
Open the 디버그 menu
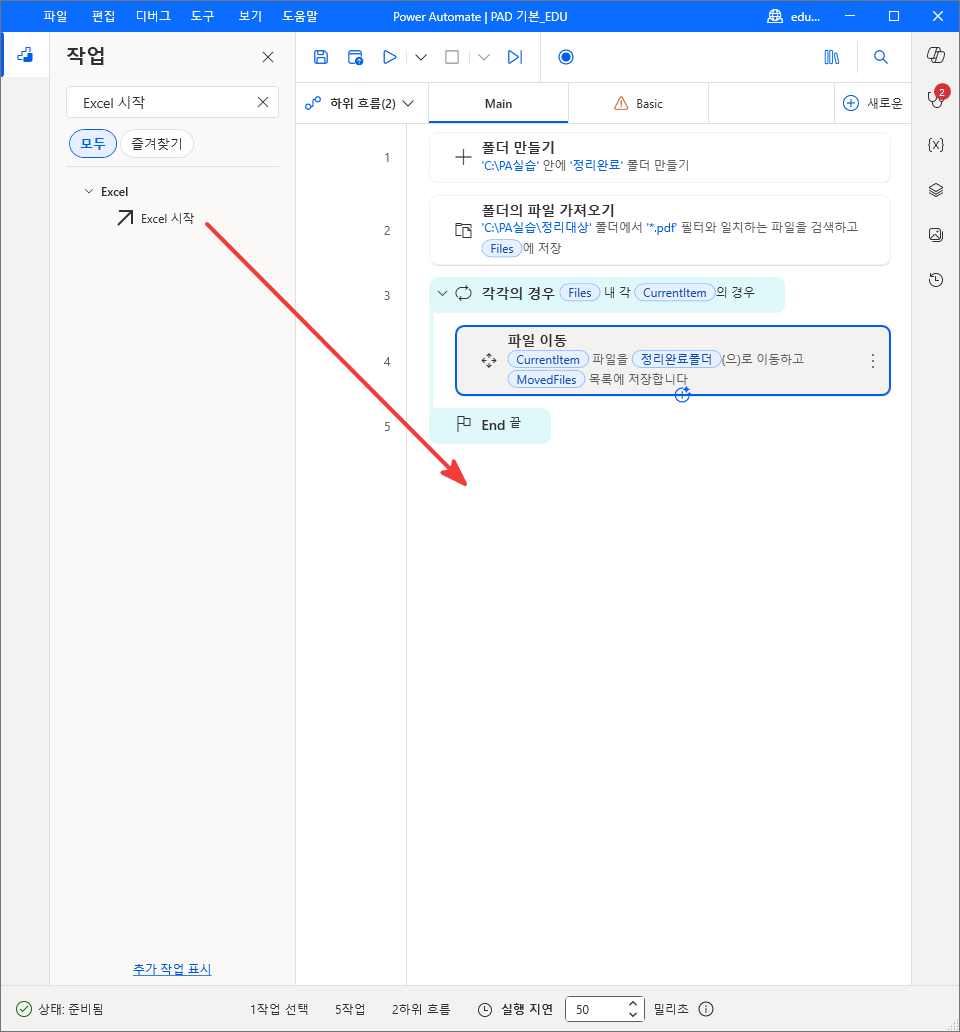point(153,16)
